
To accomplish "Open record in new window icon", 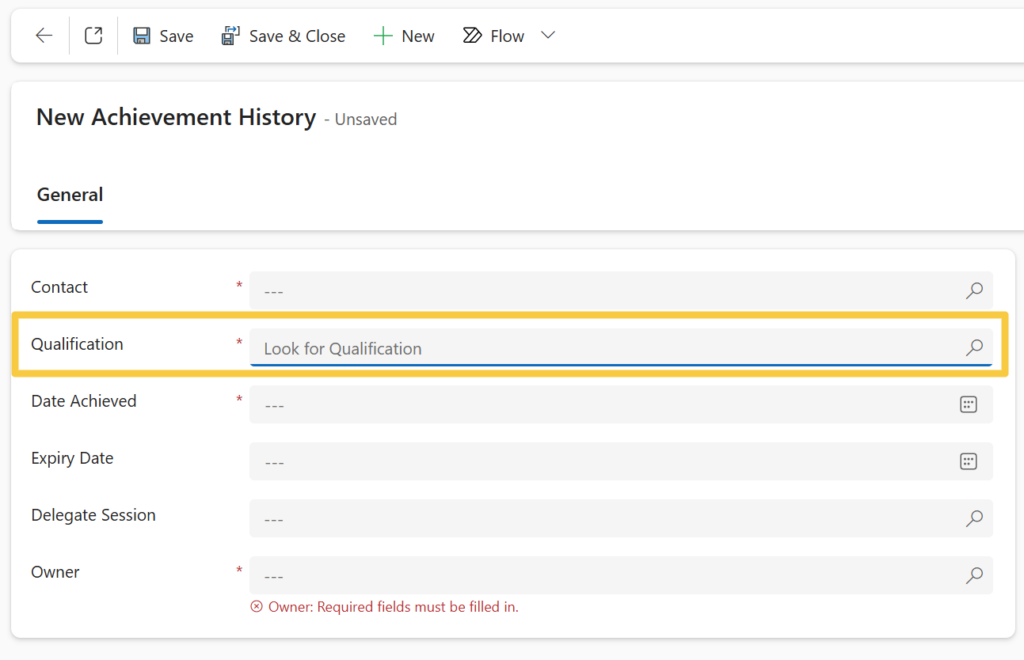I will [x=93, y=36].
